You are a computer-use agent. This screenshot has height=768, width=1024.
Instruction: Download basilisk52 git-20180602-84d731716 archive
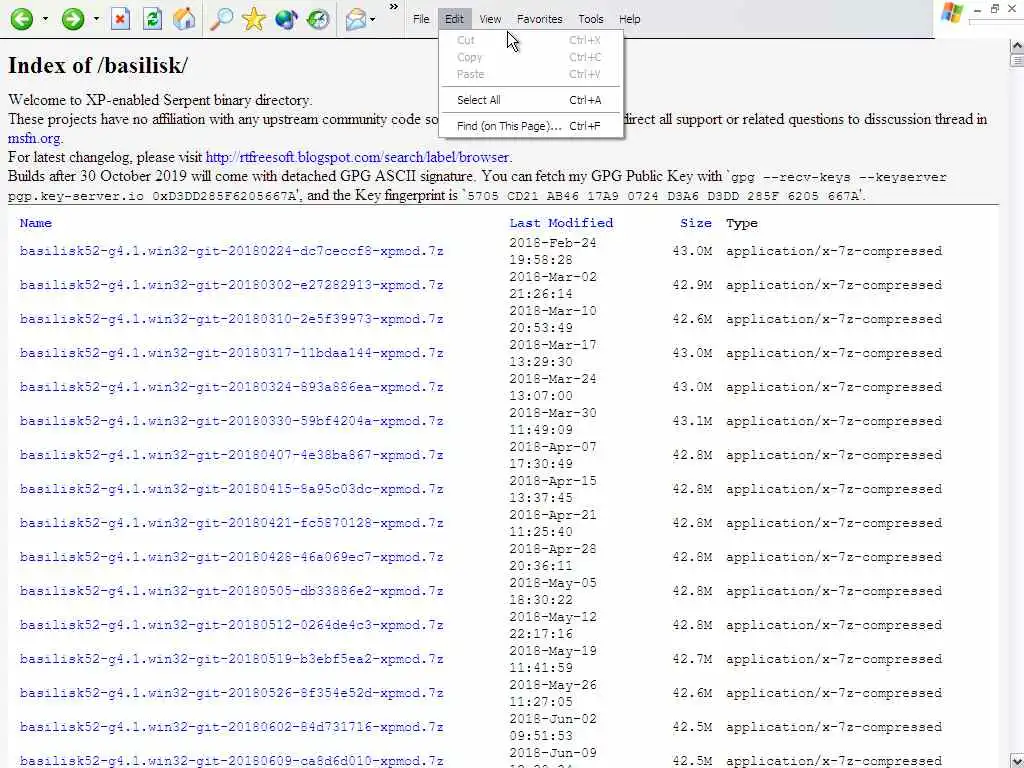(231, 726)
